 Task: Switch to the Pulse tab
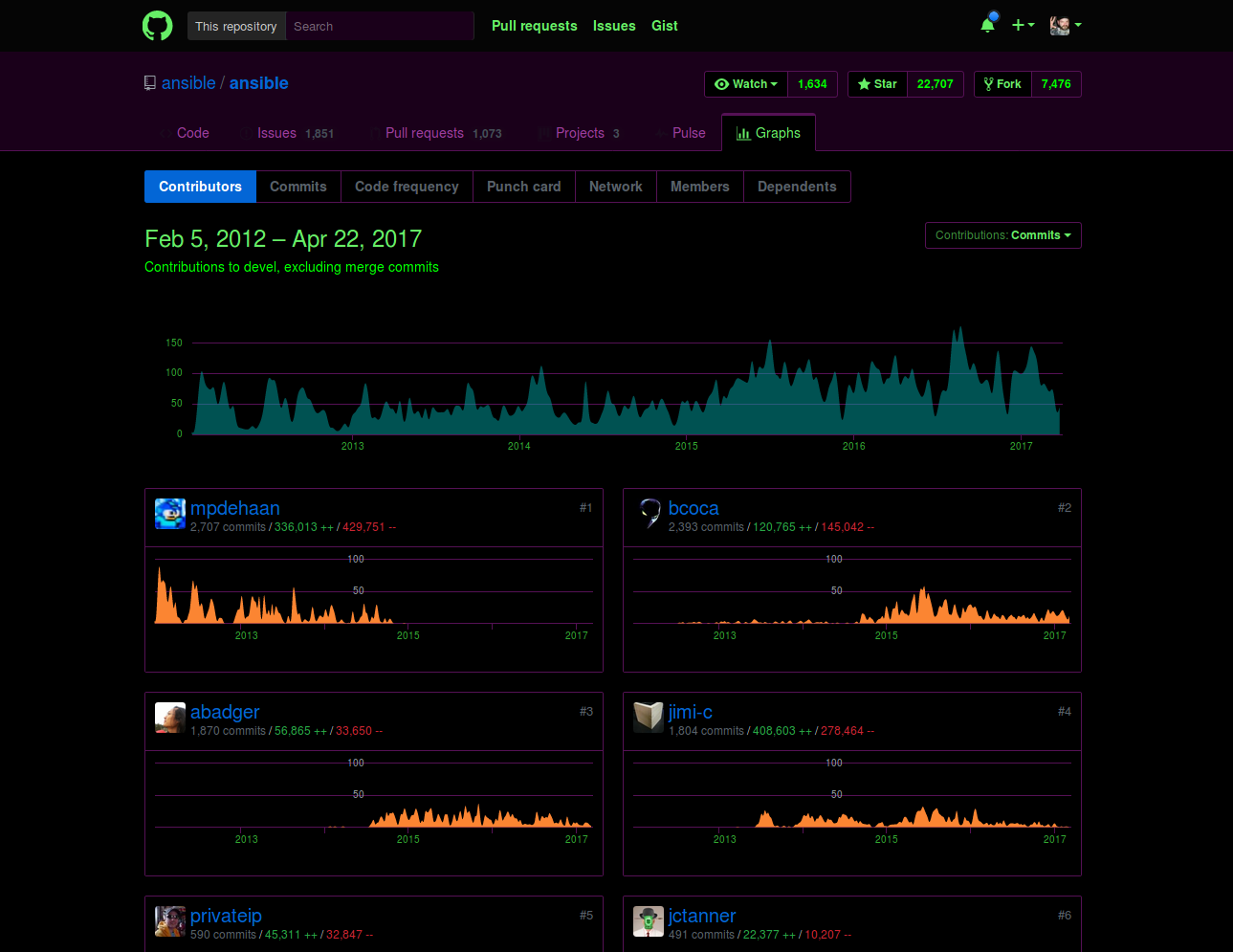pos(680,133)
